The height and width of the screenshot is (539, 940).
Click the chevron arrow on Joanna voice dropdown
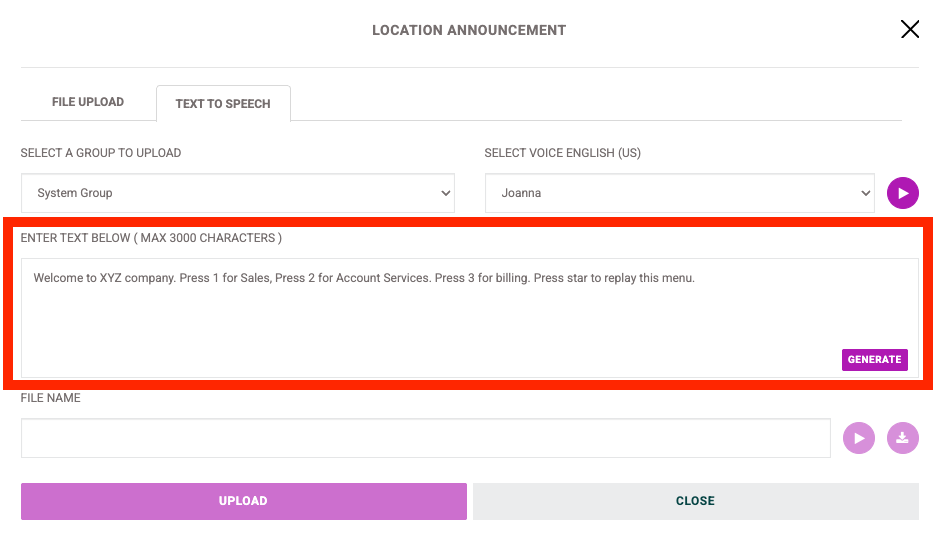tap(865, 193)
